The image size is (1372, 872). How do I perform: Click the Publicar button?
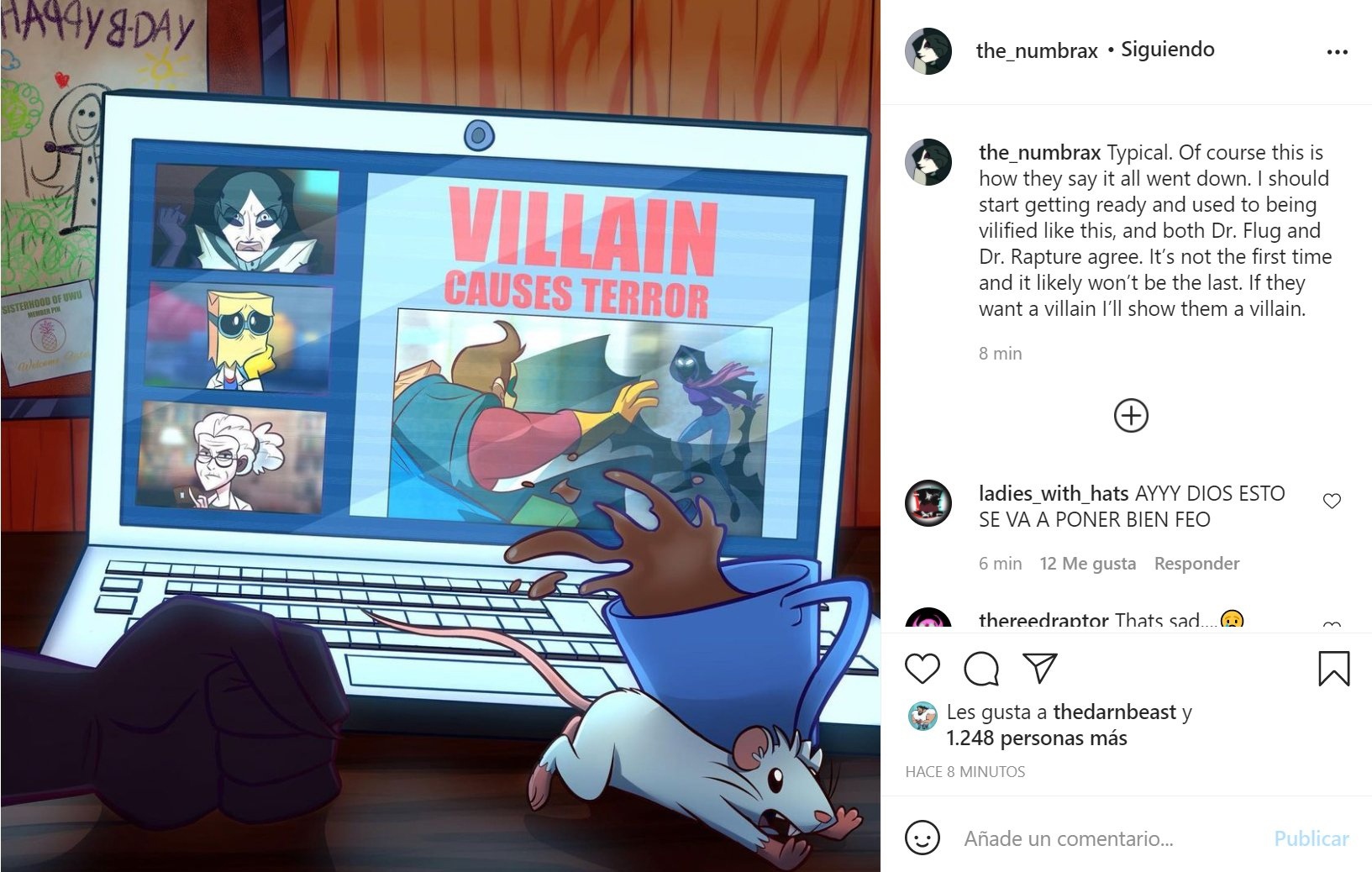1311,838
